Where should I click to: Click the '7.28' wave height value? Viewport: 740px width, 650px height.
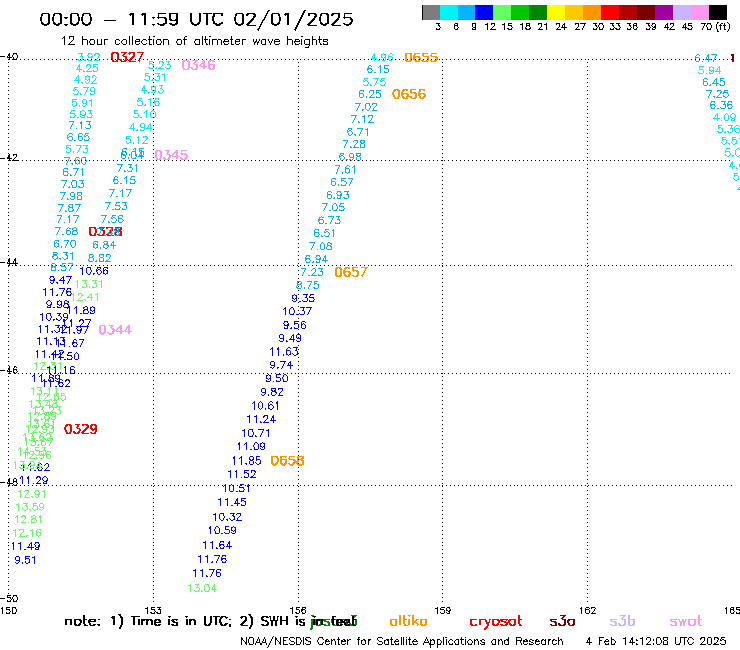pos(353,144)
